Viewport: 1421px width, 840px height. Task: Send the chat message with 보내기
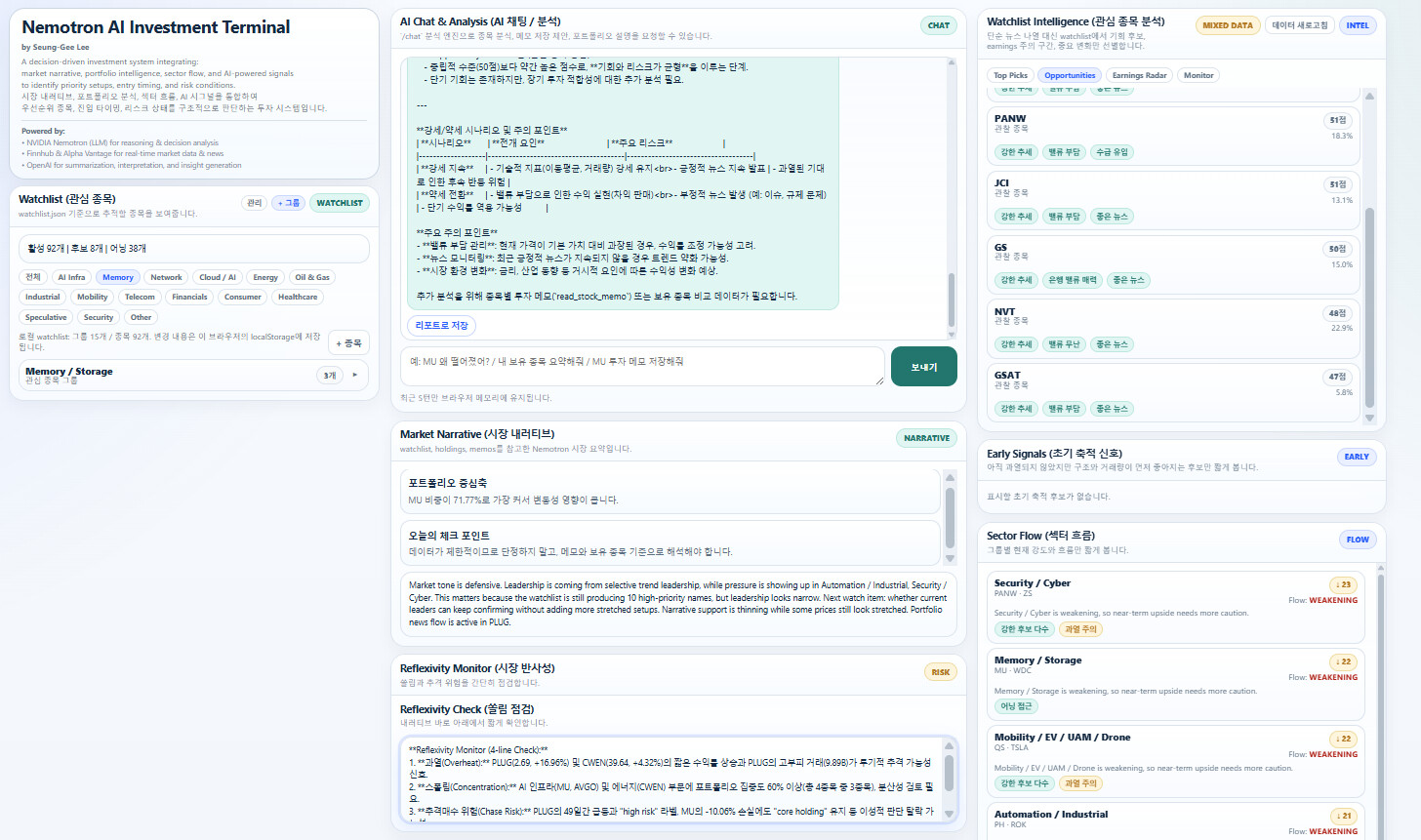click(x=924, y=367)
